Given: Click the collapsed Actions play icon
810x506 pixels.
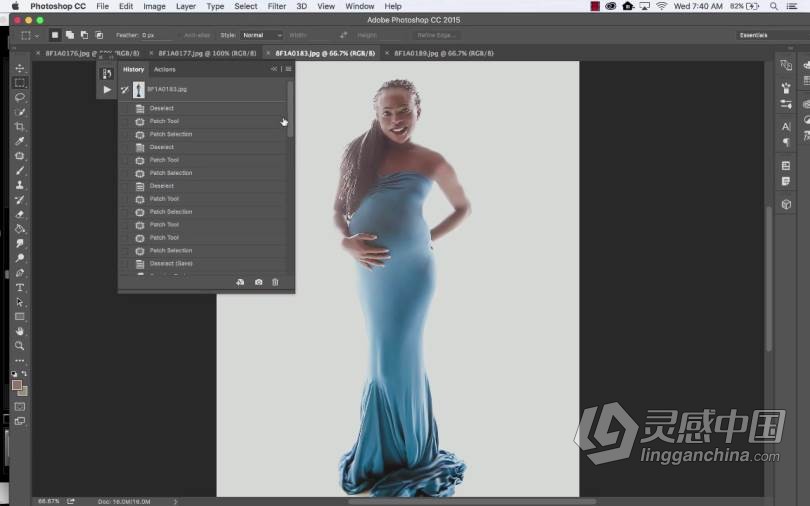Looking at the screenshot, I should pos(106,90).
